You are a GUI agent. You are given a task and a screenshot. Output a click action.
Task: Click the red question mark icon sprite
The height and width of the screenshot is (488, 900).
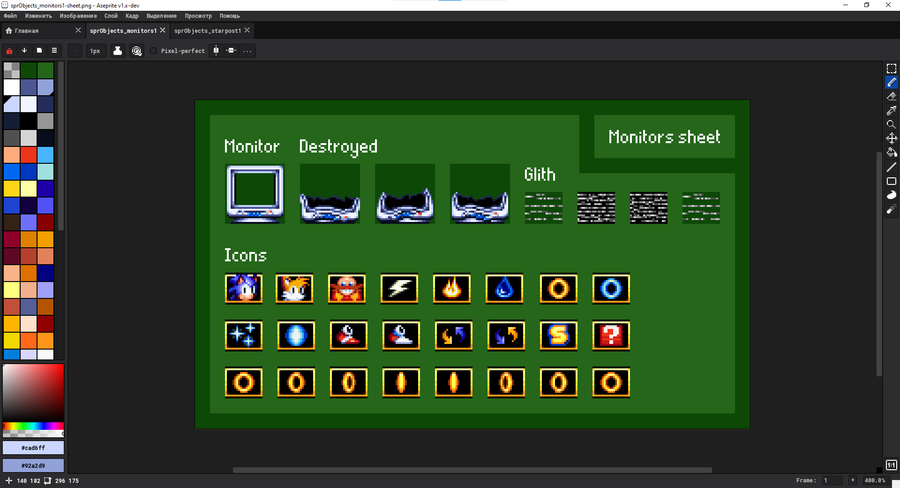[611, 335]
